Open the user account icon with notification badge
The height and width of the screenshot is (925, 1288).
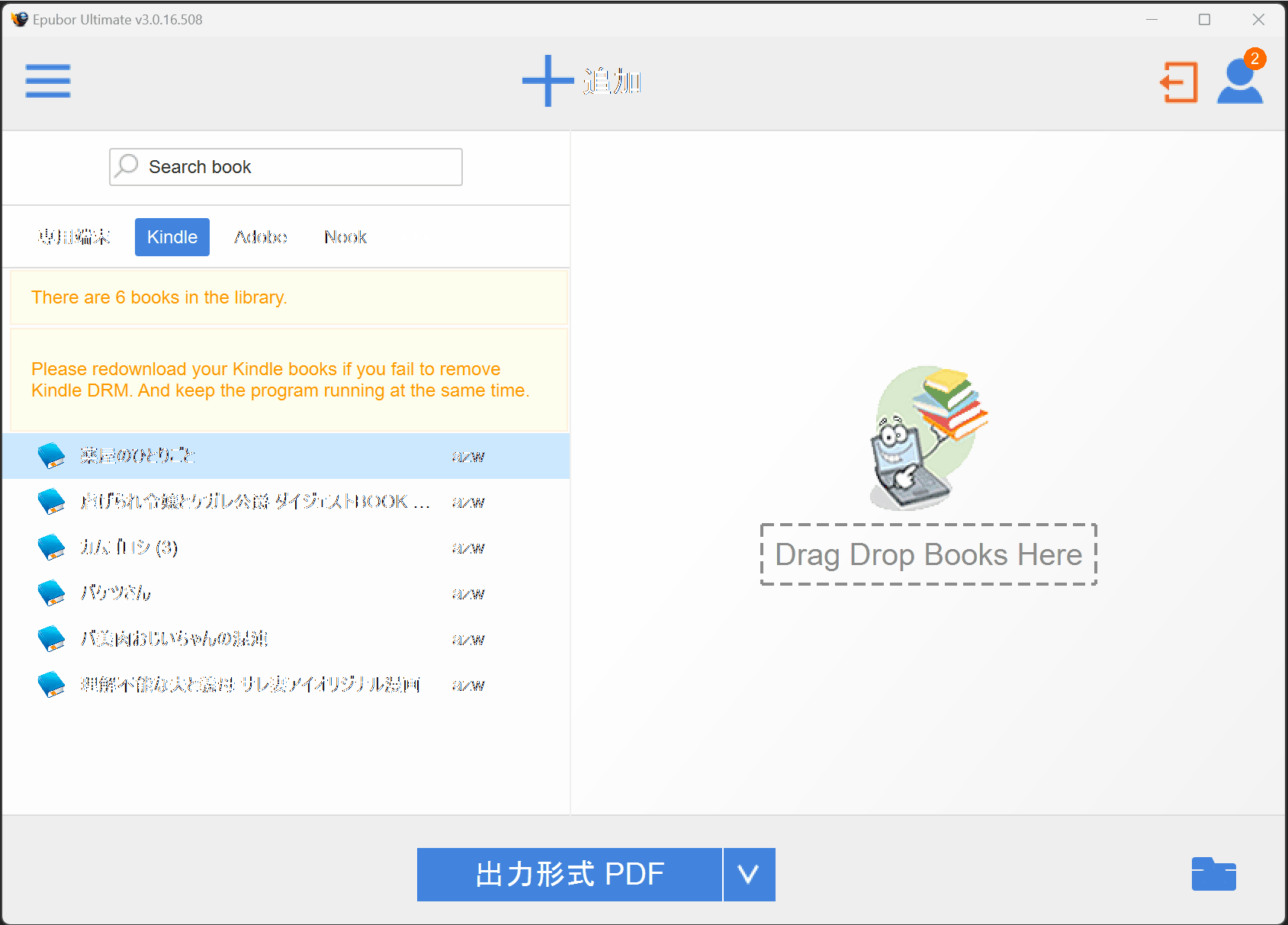click(1240, 82)
